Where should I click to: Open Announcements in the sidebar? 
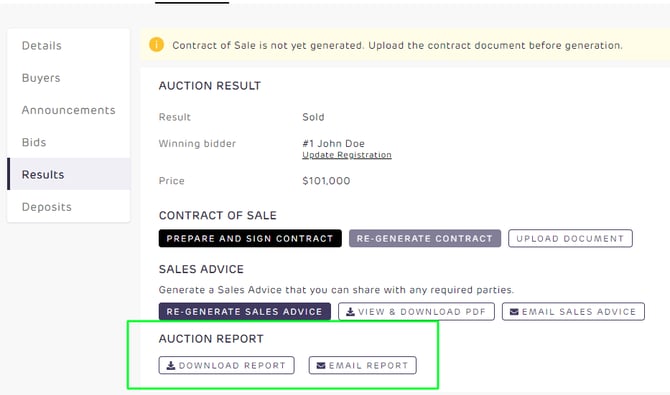pyautogui.click(x=68, y=110)
